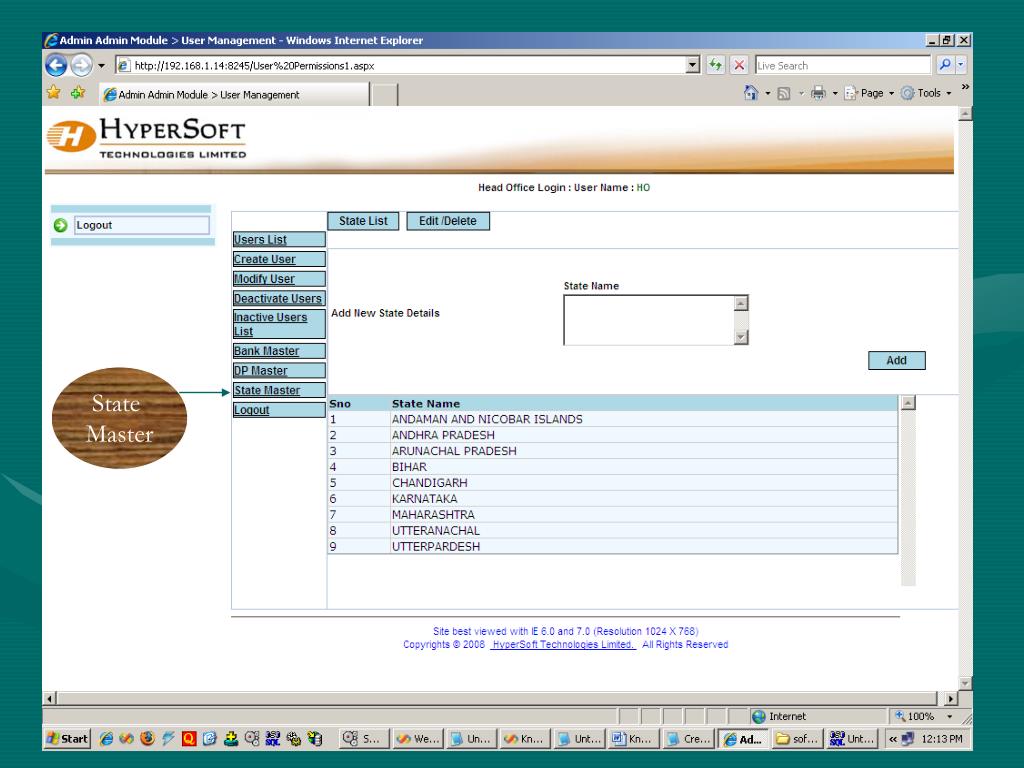
Task: Click the green Logout arrow icon
Action: pos(61,225)
